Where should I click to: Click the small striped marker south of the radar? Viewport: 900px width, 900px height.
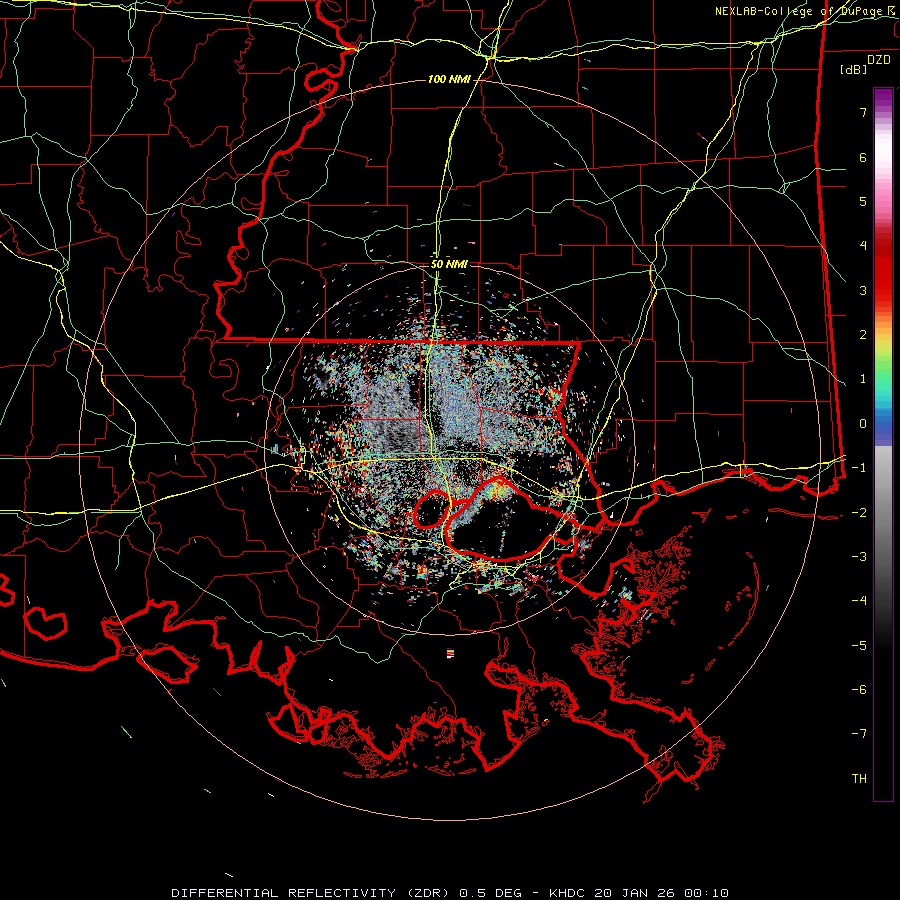point(451,653)
